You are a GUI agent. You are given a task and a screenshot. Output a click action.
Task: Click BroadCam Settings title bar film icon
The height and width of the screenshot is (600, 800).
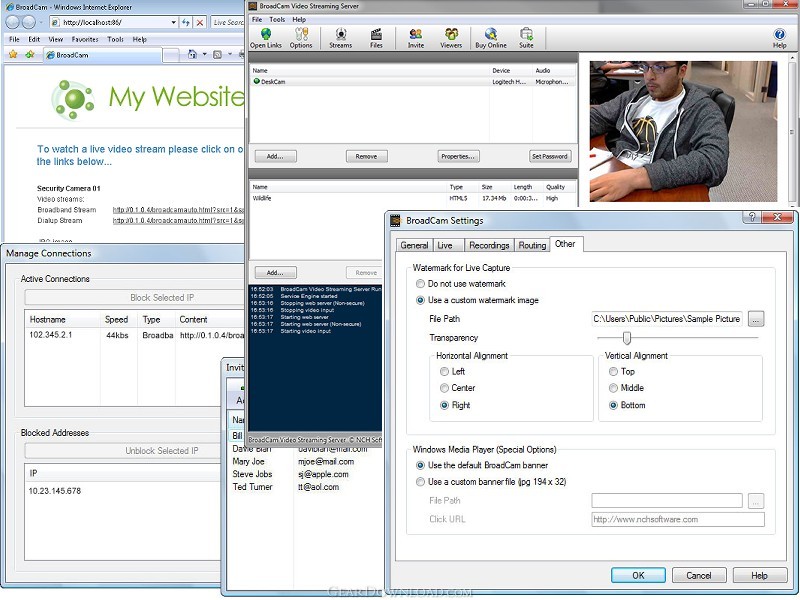[x=395, y=220]
